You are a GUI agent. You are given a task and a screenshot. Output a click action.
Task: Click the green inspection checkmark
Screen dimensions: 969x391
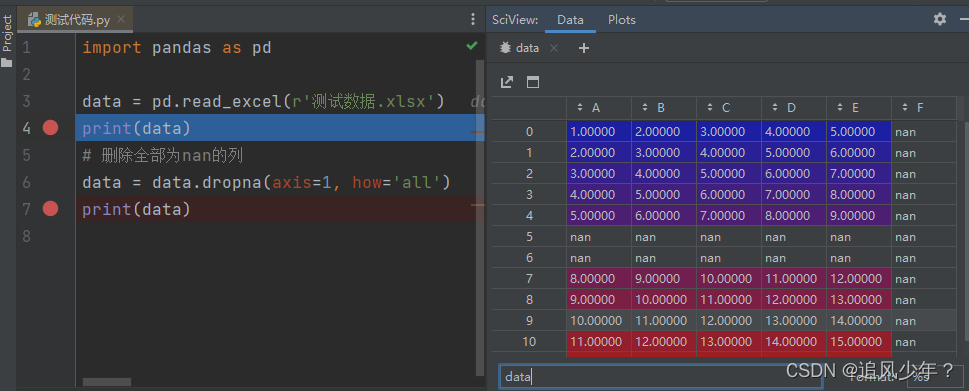[472, 46]
